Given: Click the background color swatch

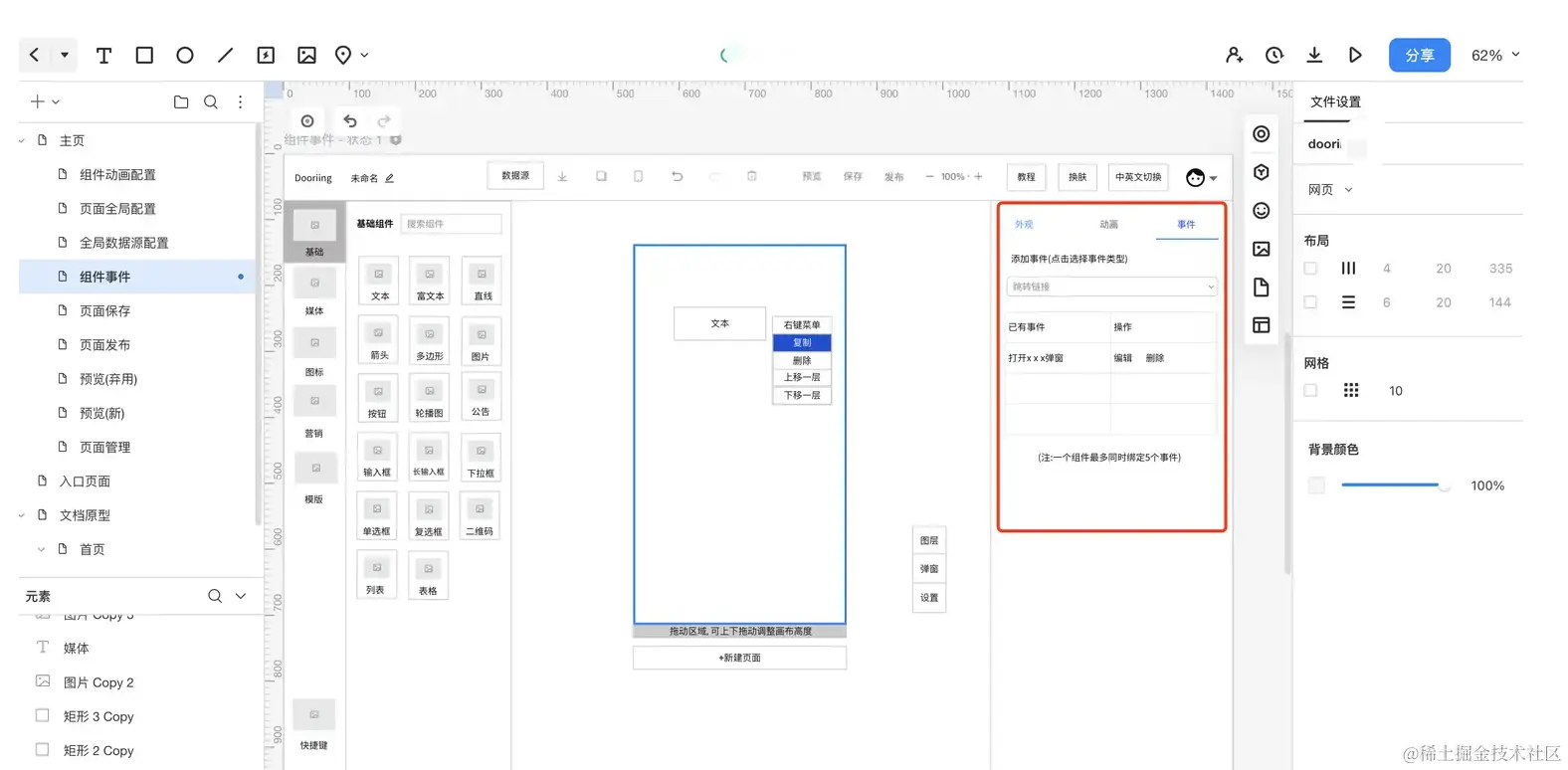Looking at the screenshot, I should (1316, 485).
